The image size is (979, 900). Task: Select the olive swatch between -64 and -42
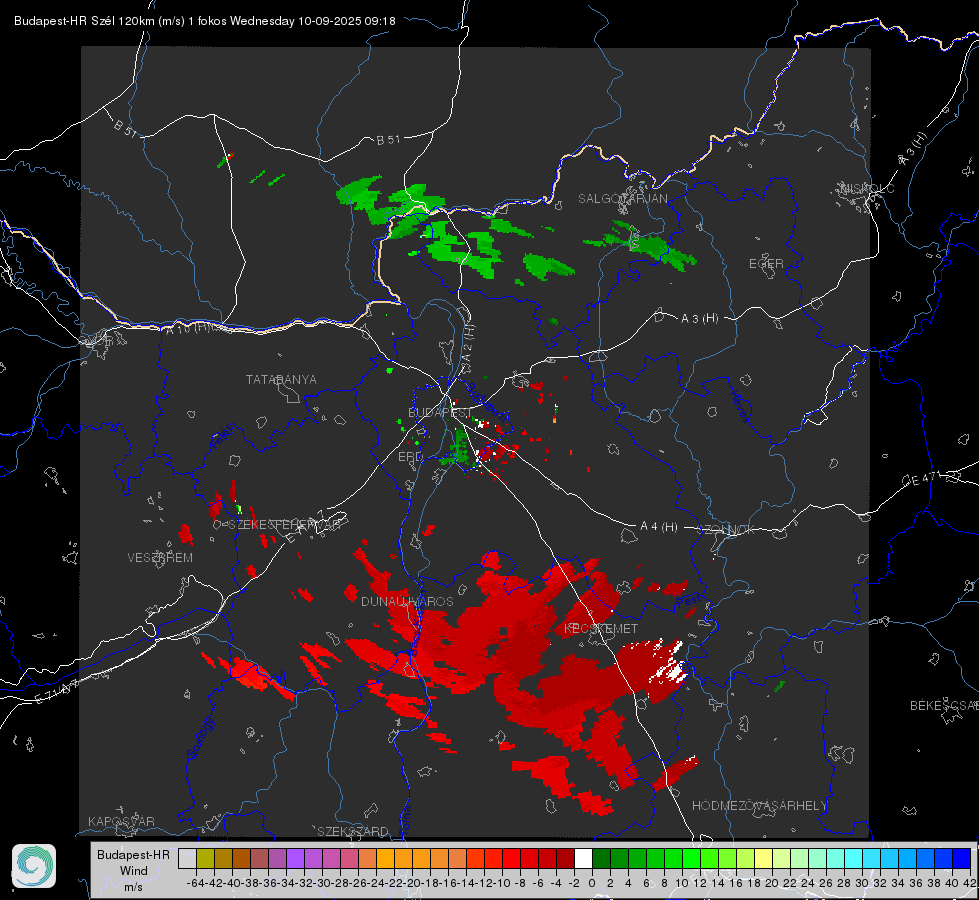pyautogui.click(x=205, y=859)
